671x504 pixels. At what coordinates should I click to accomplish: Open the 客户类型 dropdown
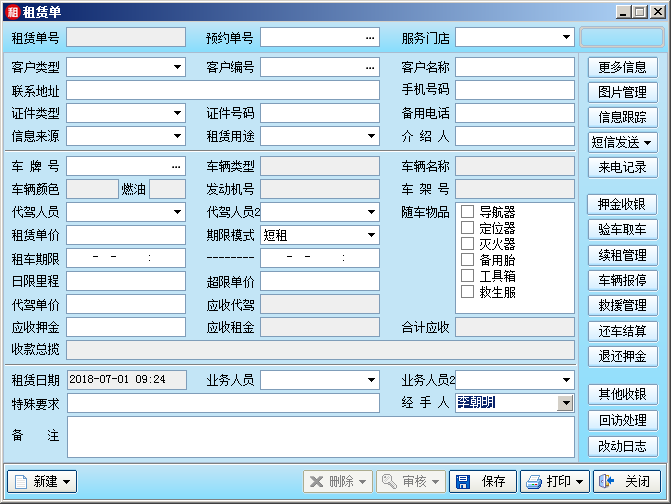(177, 67)
